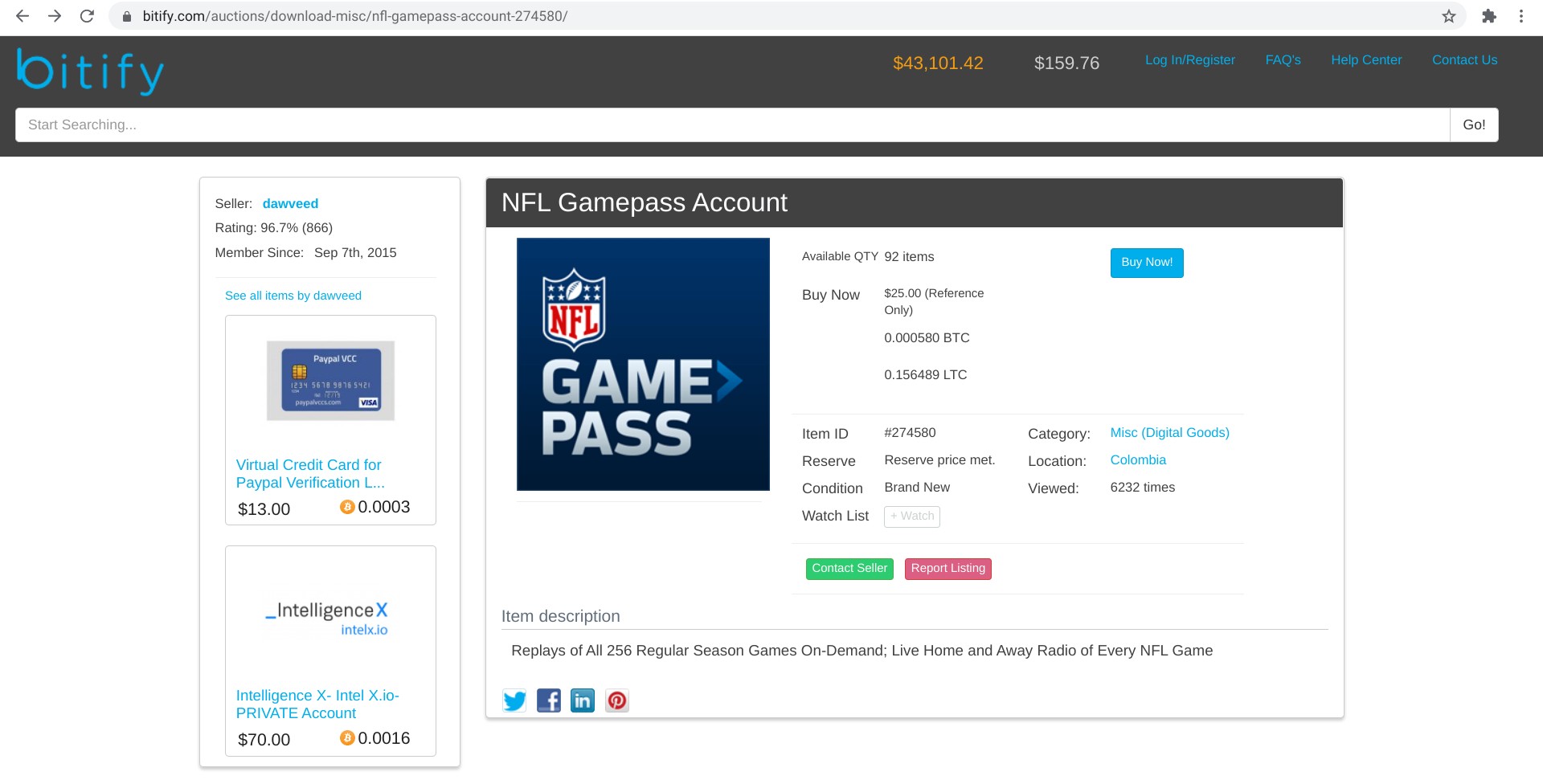Open Intelligence X PRIVATE Account listing
This screenshot has height=784, width=1543.
pos(317,704)
